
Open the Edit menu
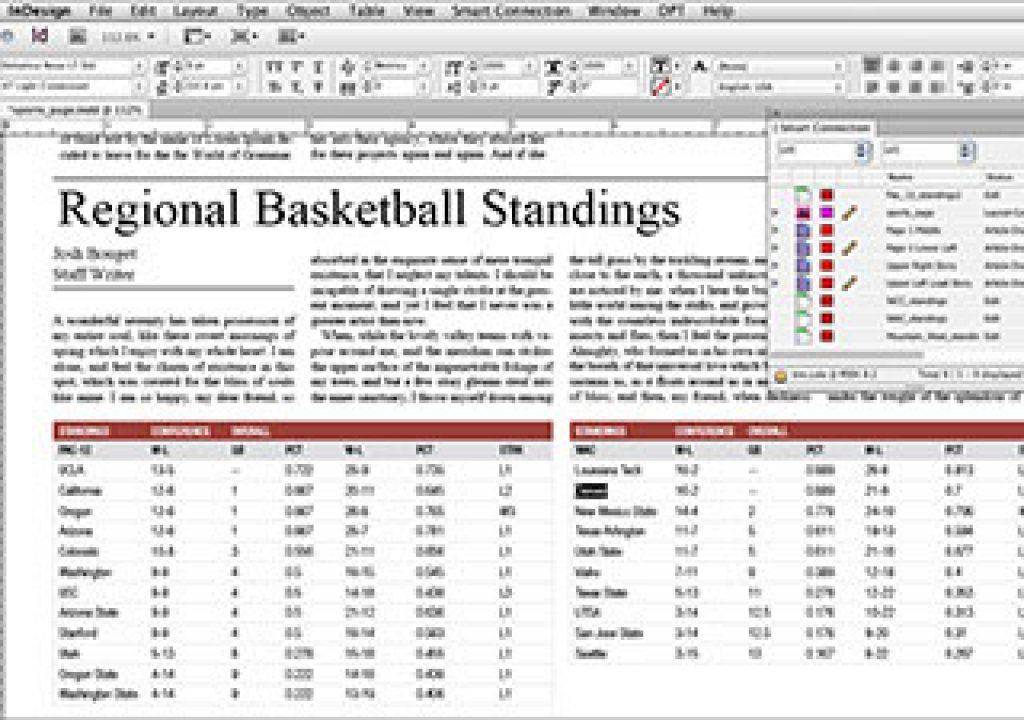pyautogui.click(x=143, y=10)
